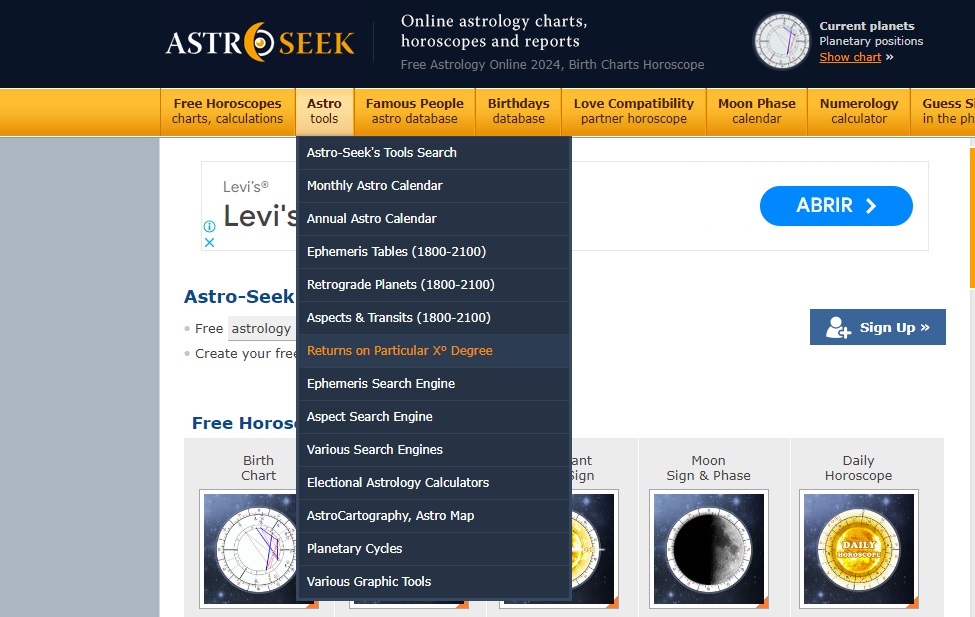Open the current planets chart icon
The width and height of the screenshot is (975, 617).
pyautogui.click(x=781, y=42)
